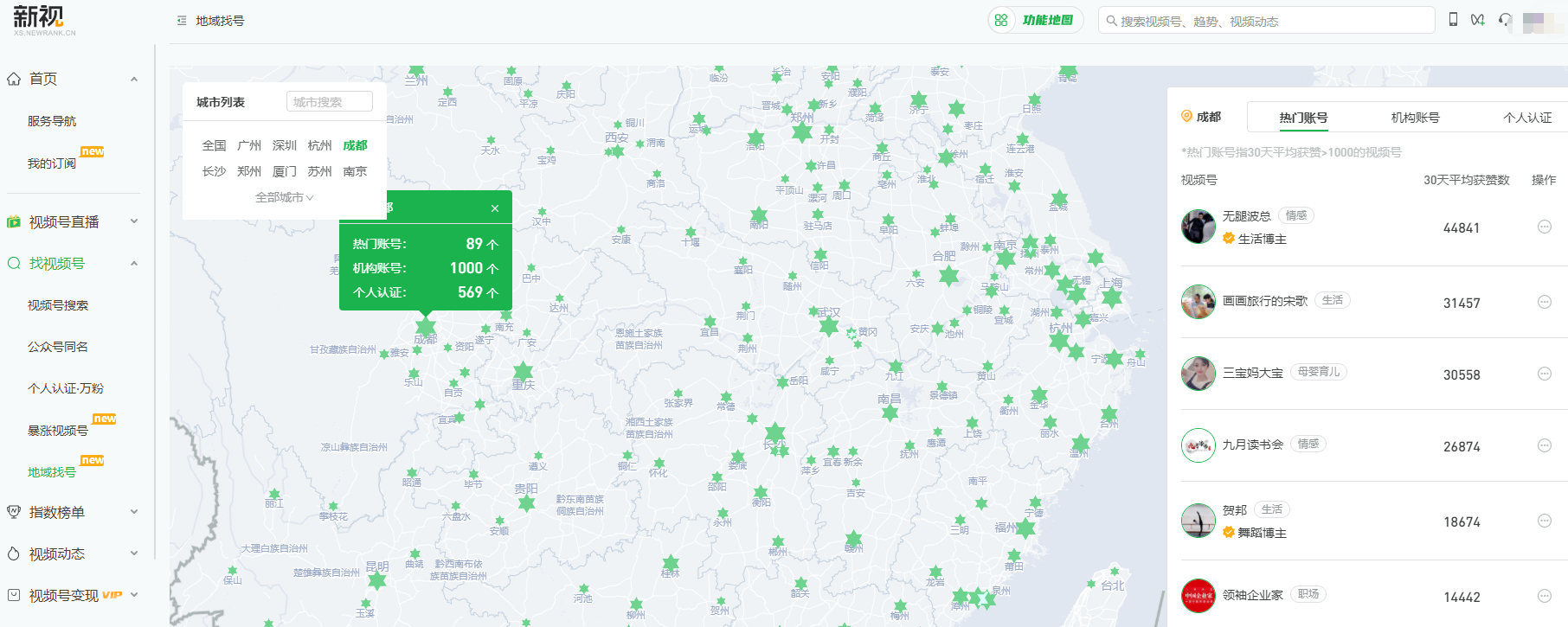
Task: Expand the 视频动态 menu chevron
Action: [134, 553]
